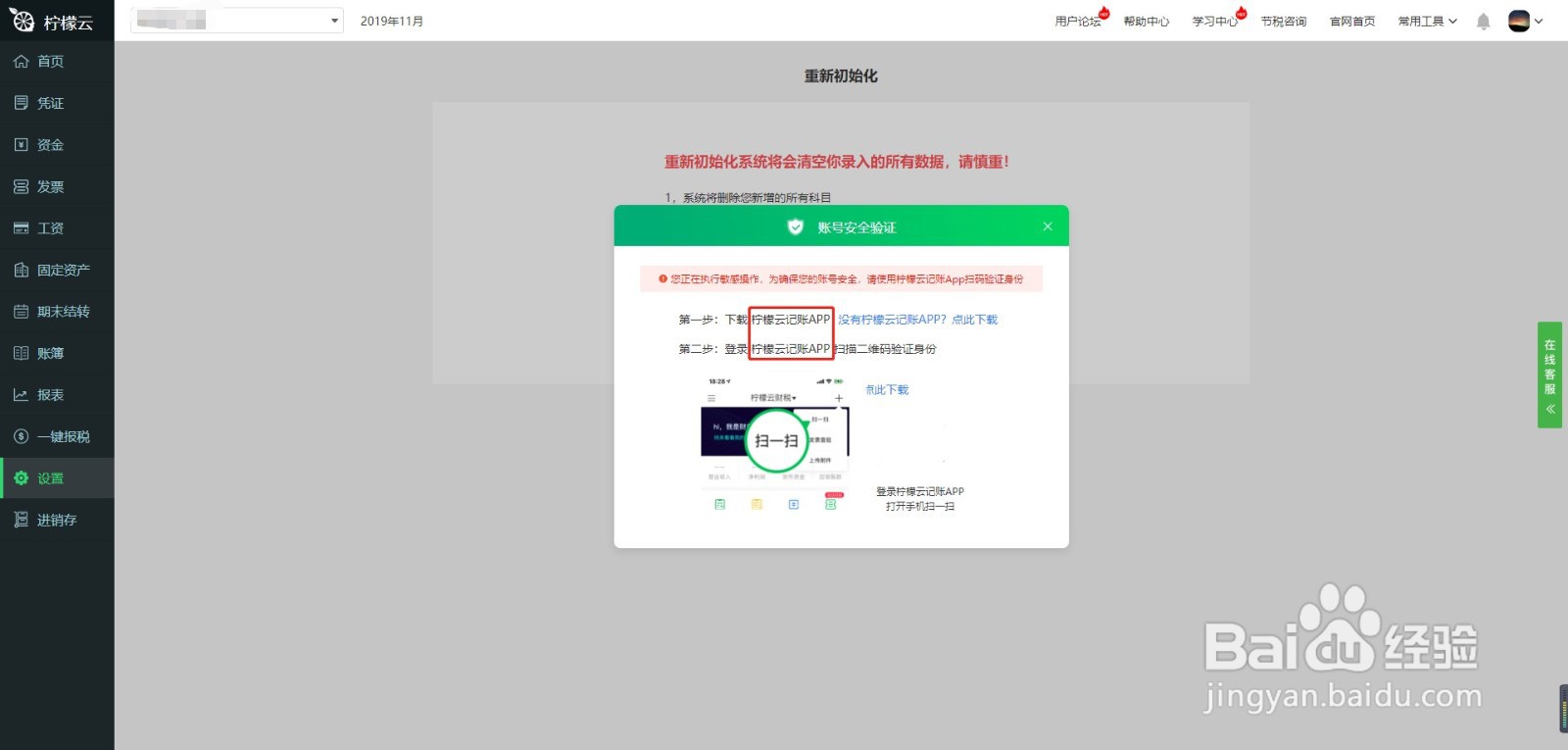
Task: Click red warning 重新初始化系统将会清空你录入的所有数据
Action: tap(837, 162)
